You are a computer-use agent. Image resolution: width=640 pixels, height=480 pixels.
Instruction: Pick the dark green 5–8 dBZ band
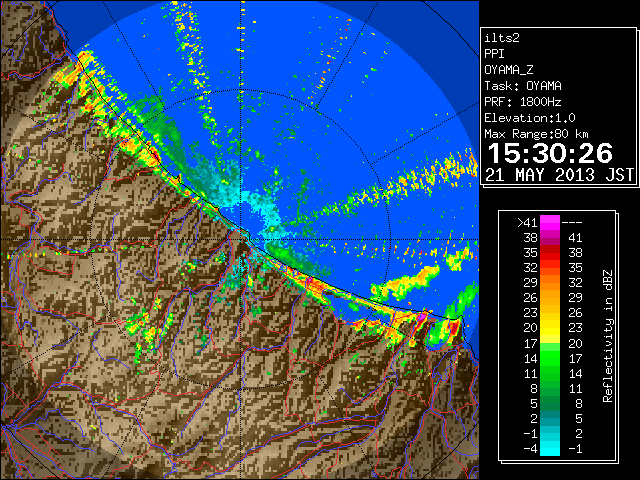click(550, 403)
